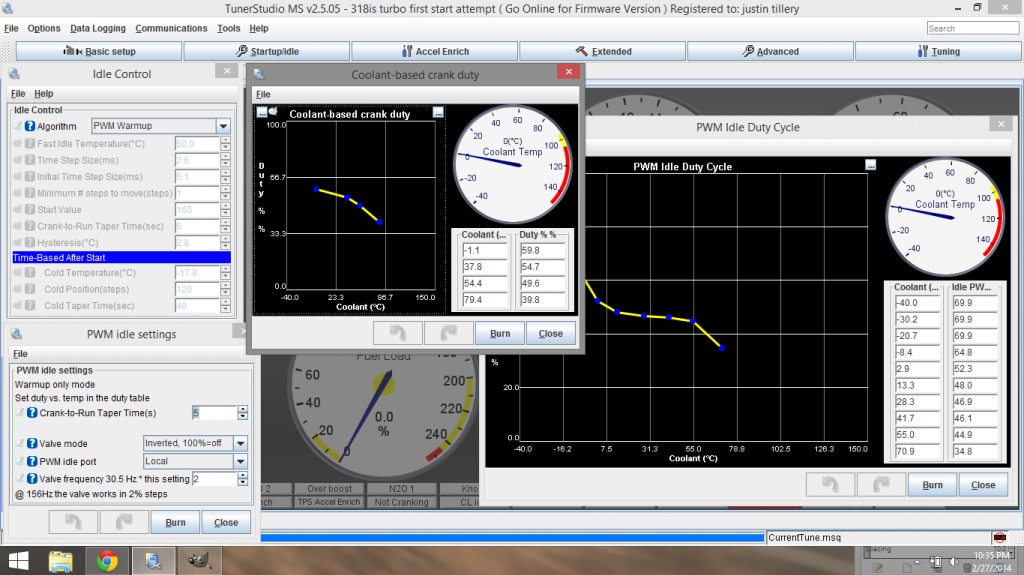Open the crank duty graph top-right options icon
Screen dimensions: 1024x575
438,113
